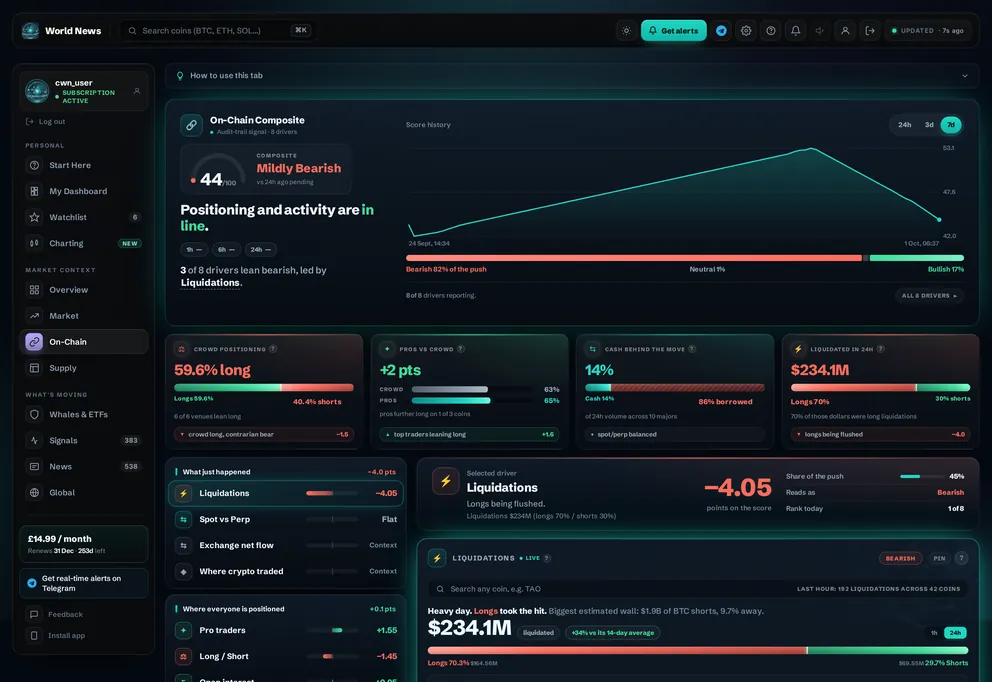Open the Telegram icon in top bar

[721, 30]
